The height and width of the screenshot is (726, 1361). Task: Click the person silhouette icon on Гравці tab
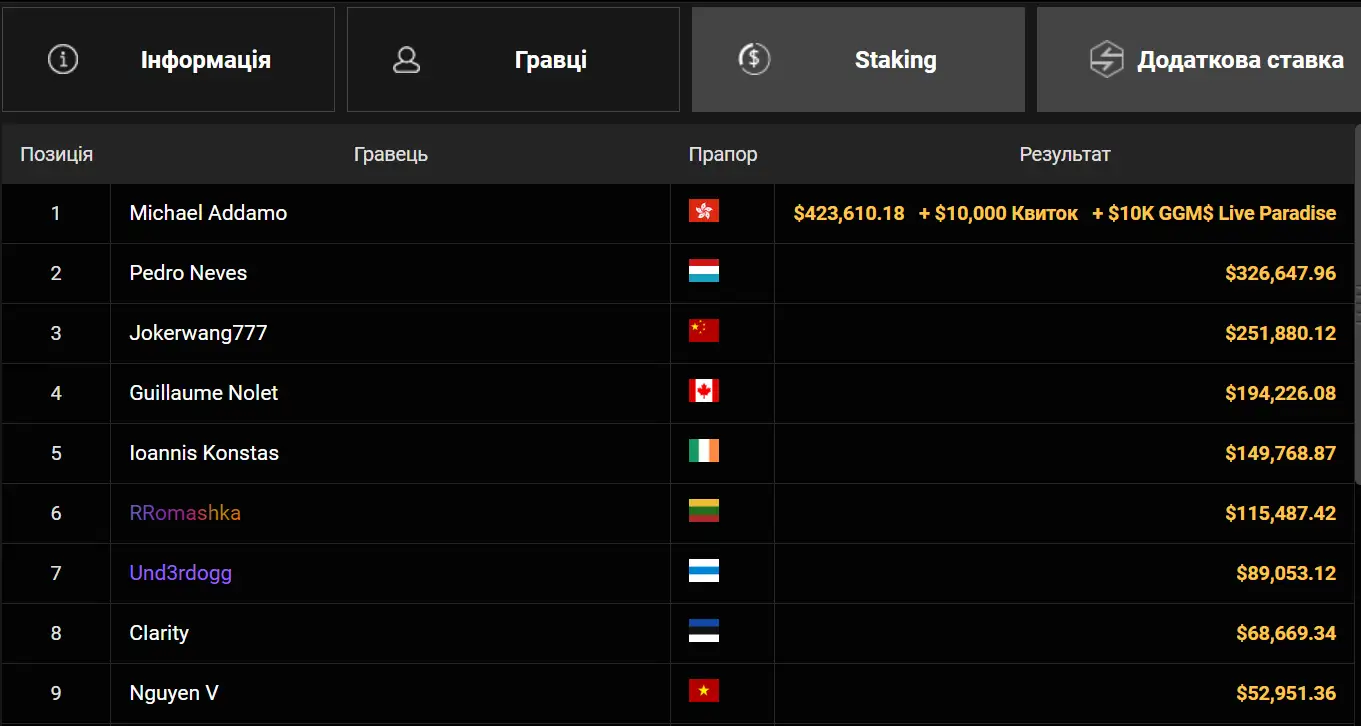pyautogui.click(x=406, y=60)
